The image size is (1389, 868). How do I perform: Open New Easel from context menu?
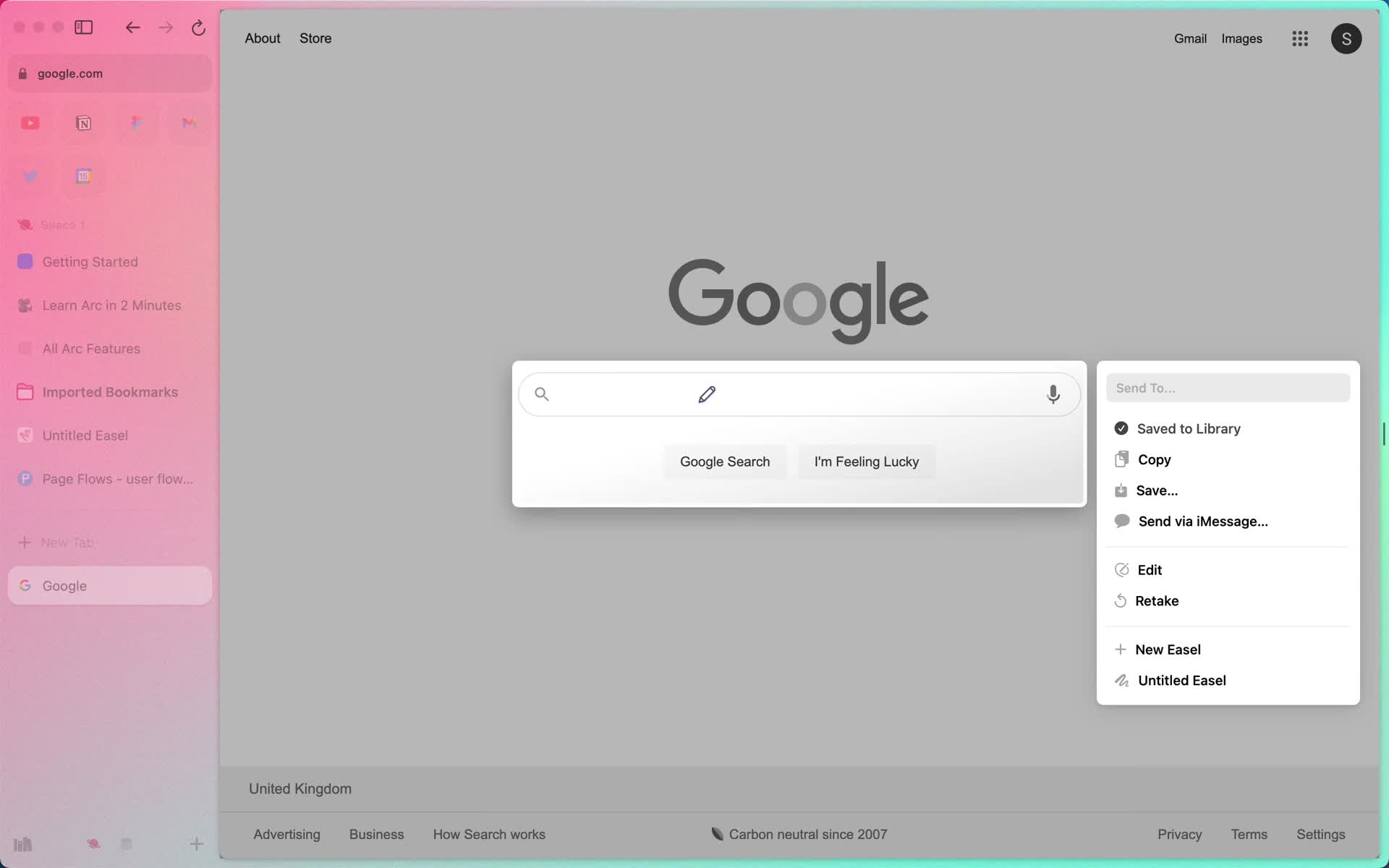tap(1167, 649)
